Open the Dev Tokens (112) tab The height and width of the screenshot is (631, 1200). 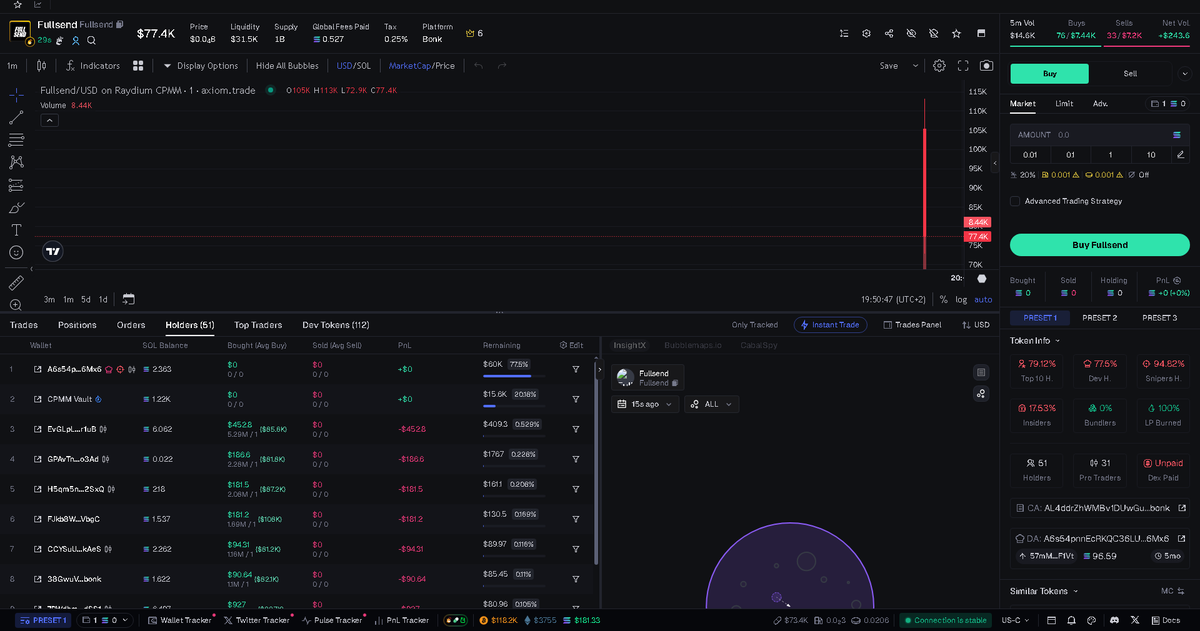click(x=335, y=325)
